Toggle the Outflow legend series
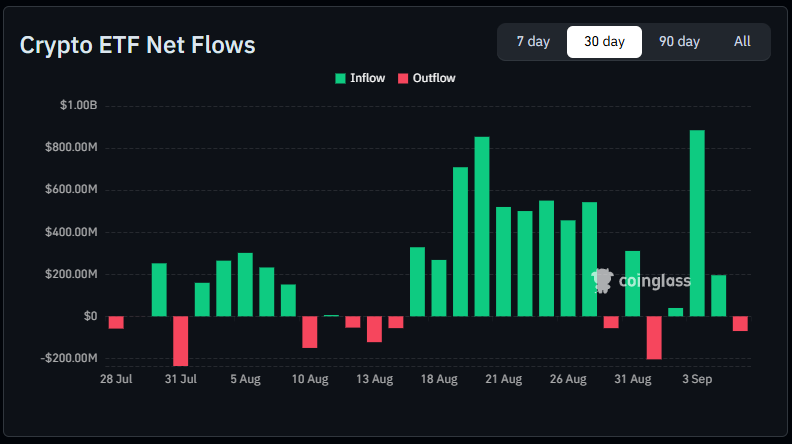Image resolution: width=792 pixels, height=444 pixels. [427, 78]
